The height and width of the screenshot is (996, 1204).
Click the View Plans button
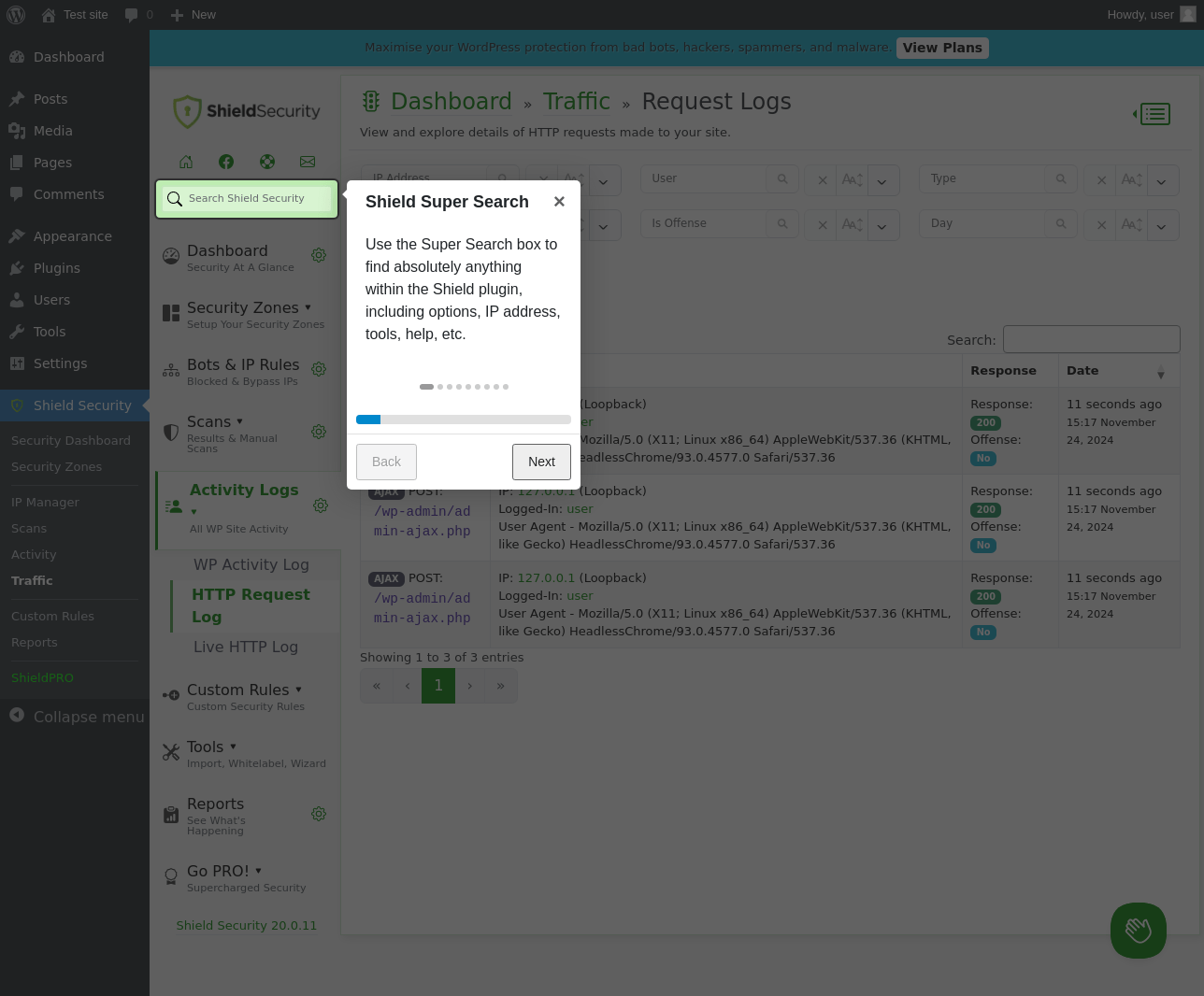(942, 48)
